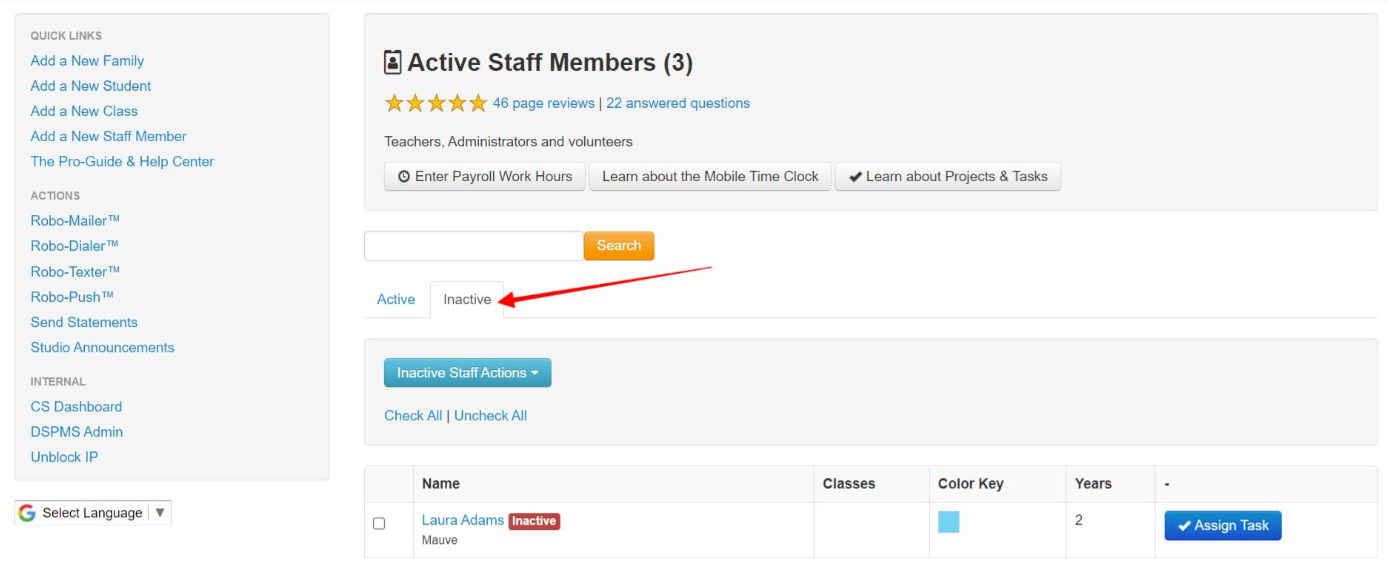Open the 46 page reviews link

[544, 103]
